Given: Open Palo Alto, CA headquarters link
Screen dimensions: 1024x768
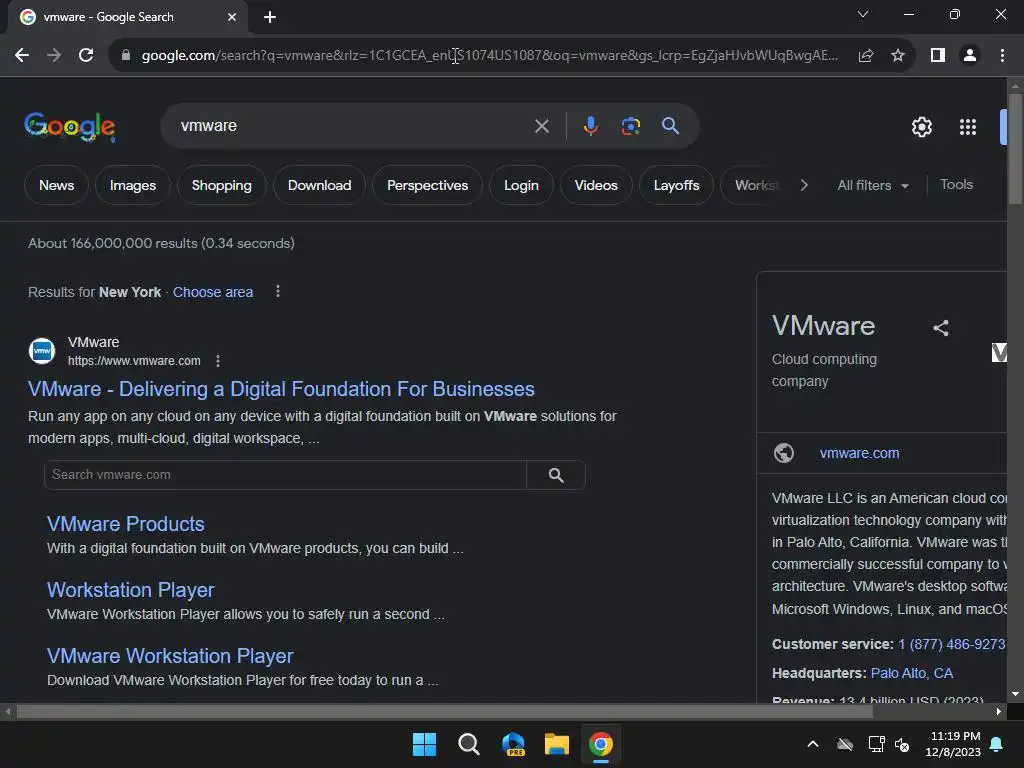Looking at the screenshot, I should pyautogui.click(x=912, y=673).
